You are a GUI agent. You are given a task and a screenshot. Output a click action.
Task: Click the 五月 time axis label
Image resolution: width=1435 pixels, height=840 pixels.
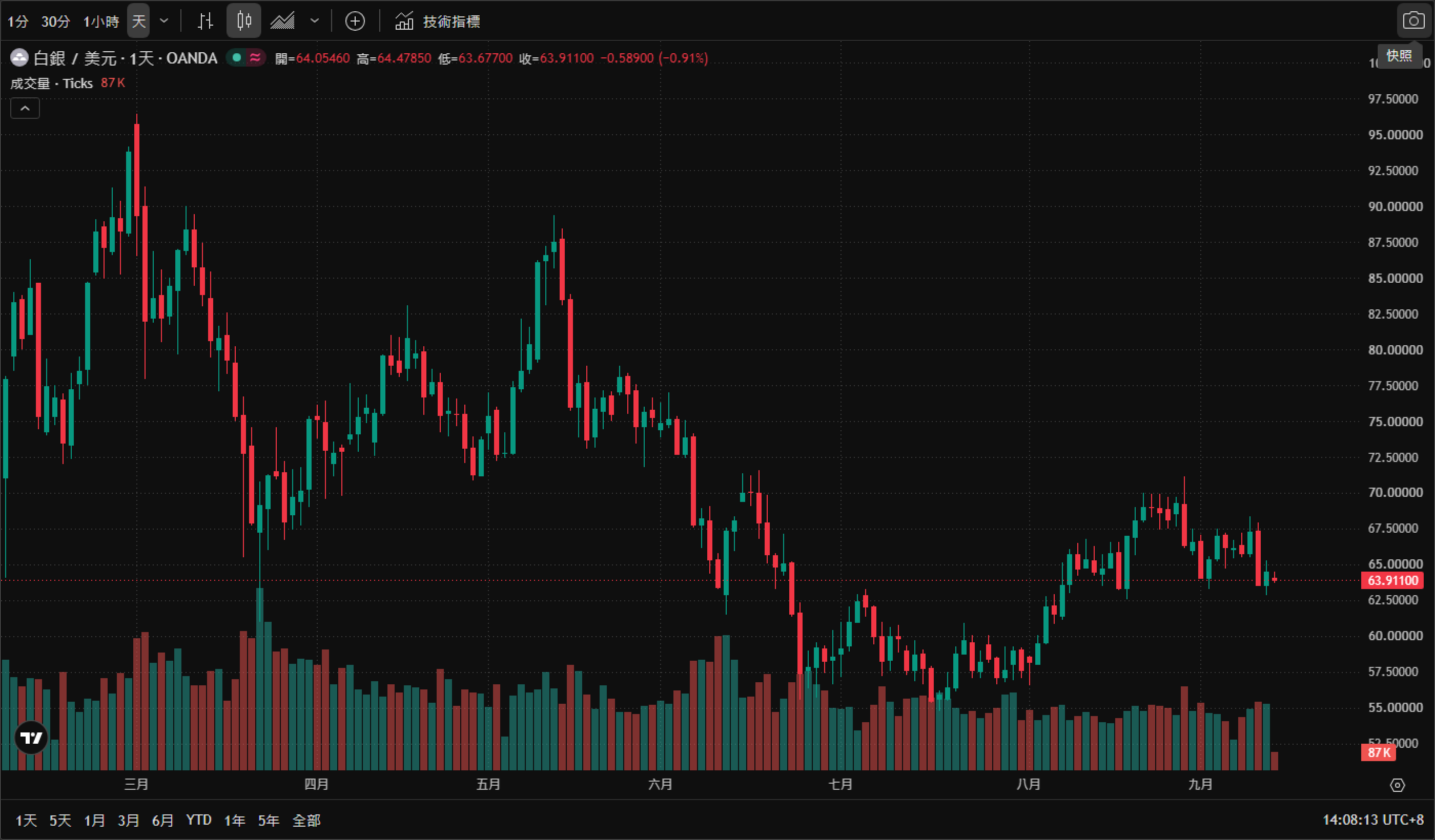pyautogui.click(x=488, y=784)
